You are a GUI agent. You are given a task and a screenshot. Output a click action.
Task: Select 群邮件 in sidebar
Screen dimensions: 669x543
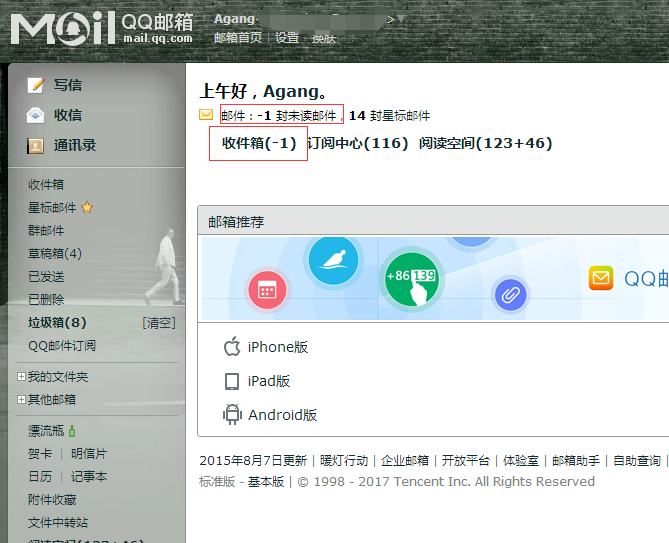click(46, 230)
